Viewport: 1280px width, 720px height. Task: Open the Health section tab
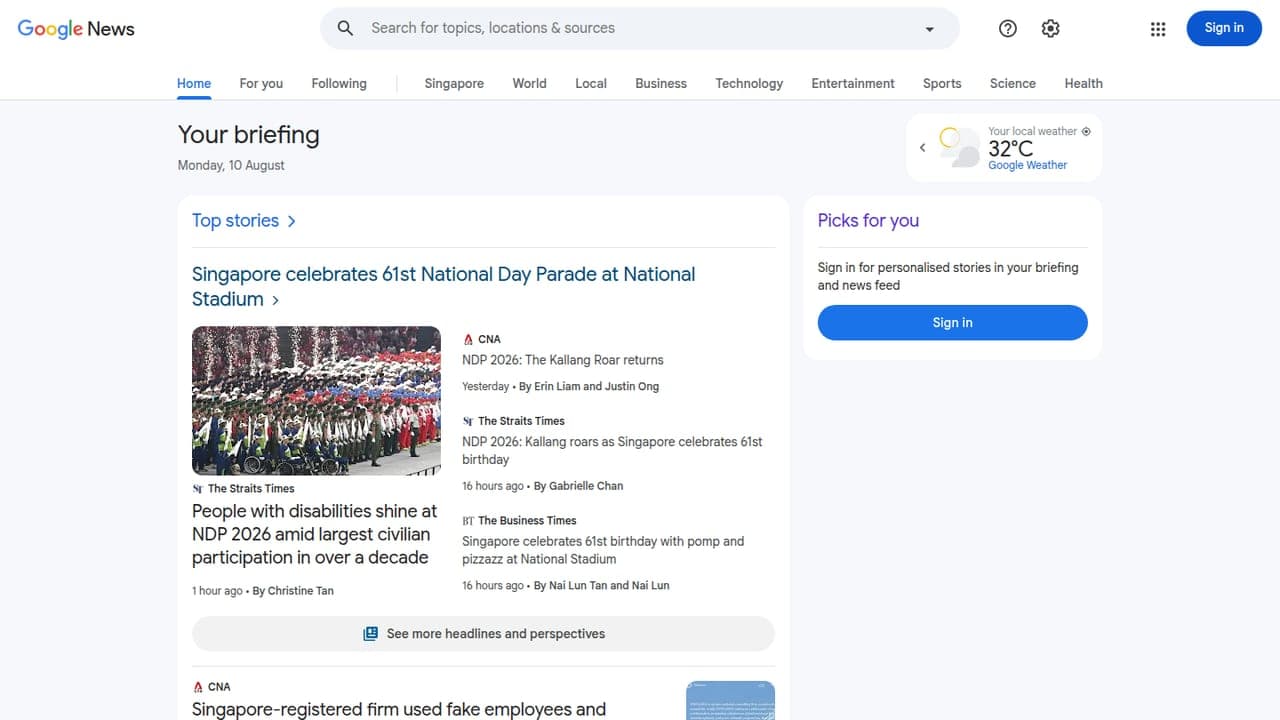pyautogui.click(x=1083, y=83)
